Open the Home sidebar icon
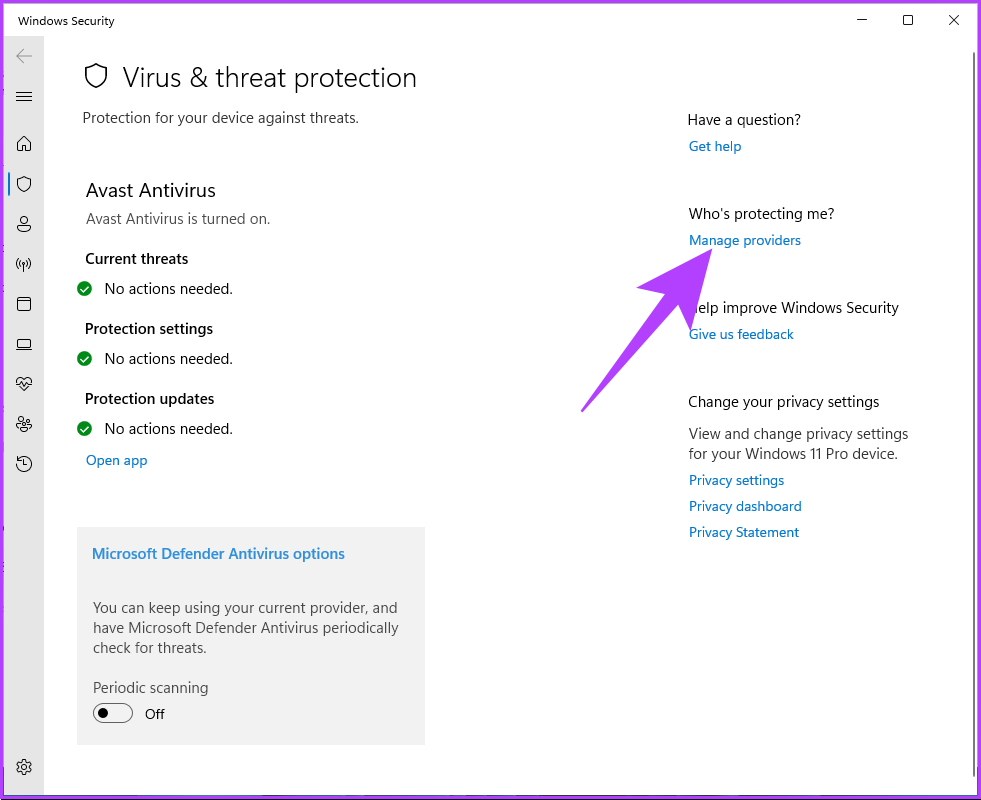Image resolution: width=981 pixels, height=800 pixels. point(24,144)
